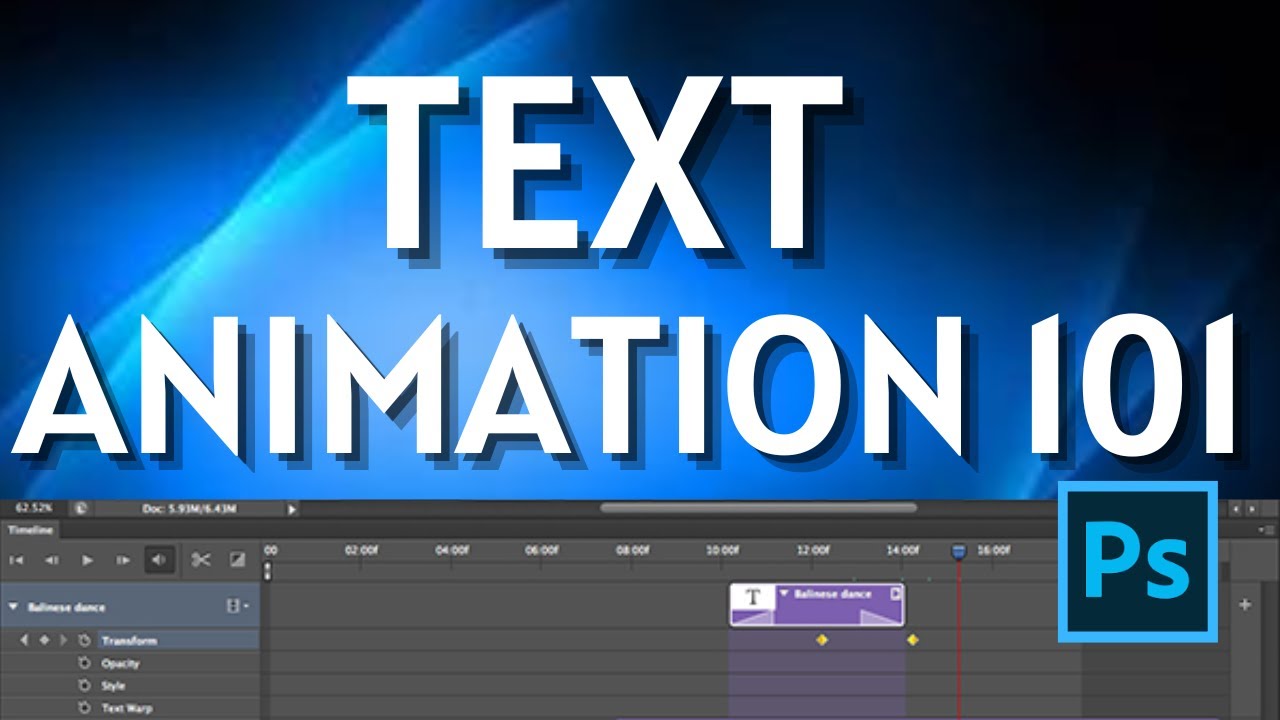Open the filmstrip dropdown on the Balinese dance track
The height and width of the screenshot is (720, 1280).
pos(238,606)
